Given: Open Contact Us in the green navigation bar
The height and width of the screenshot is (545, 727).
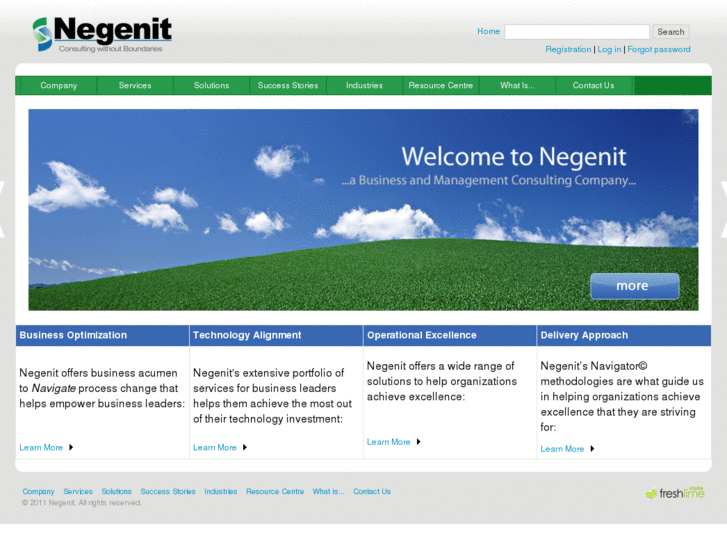Looking at the screenshot, I should (x=593, y=85).
